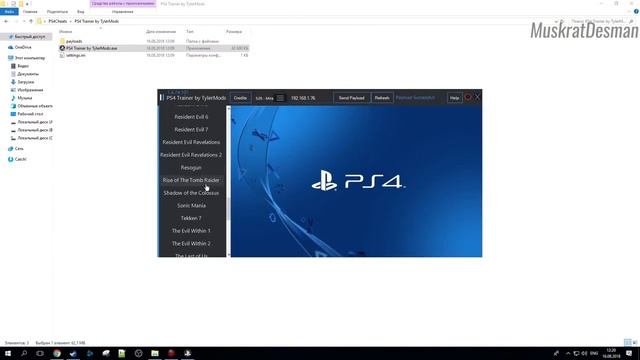The width and height of the screenshot is (640, 360).
Task: Select the payloads folder
Action: click(x=74, y=41)
